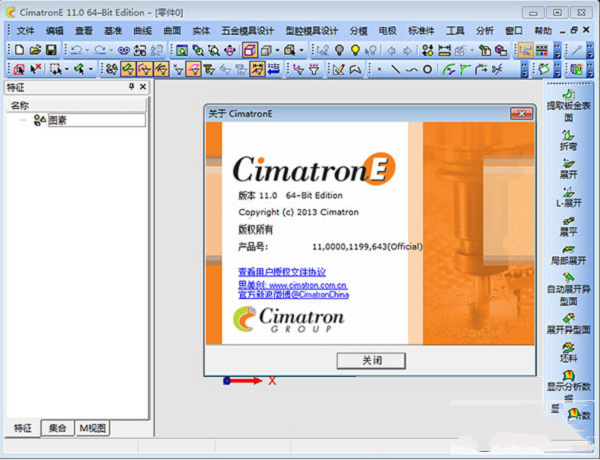
Task: Click the Undo arrow icon
Action: tap(77, 50)
